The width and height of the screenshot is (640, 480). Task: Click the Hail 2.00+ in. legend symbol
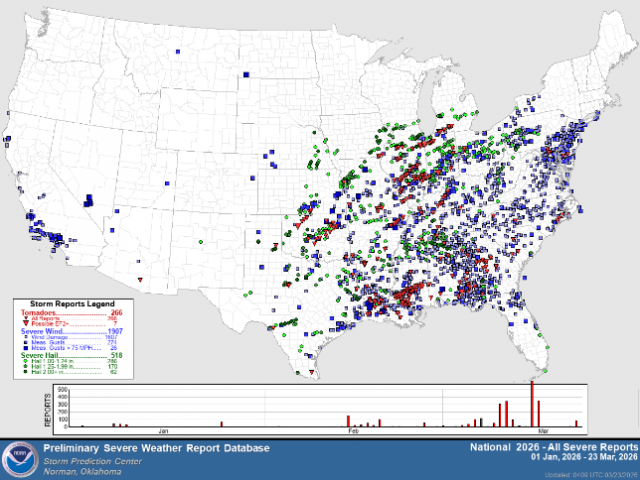pos(24,370)
